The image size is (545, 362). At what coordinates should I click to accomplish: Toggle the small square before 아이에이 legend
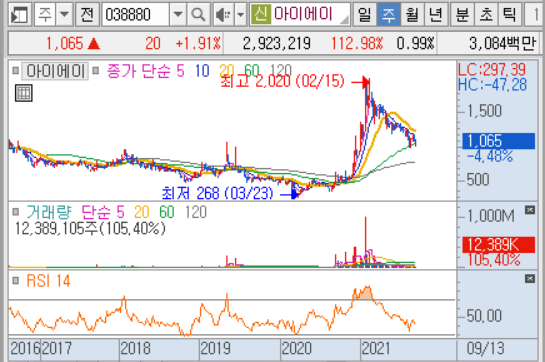coord(15,71)
